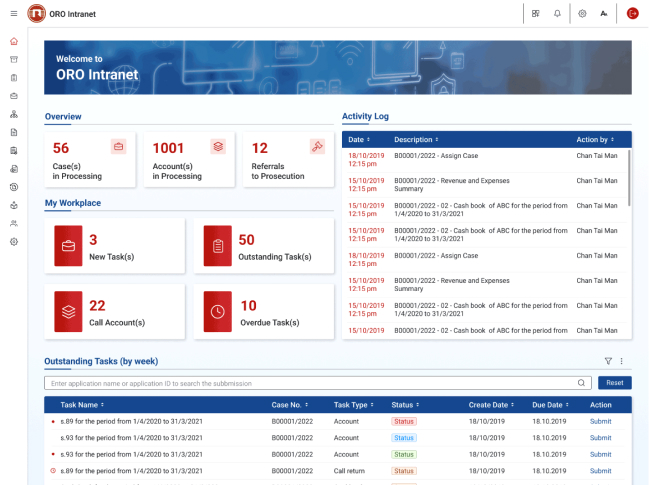Open the sidebar settings gear icon
Screen dimensions: 649x485
coord(13,241)
